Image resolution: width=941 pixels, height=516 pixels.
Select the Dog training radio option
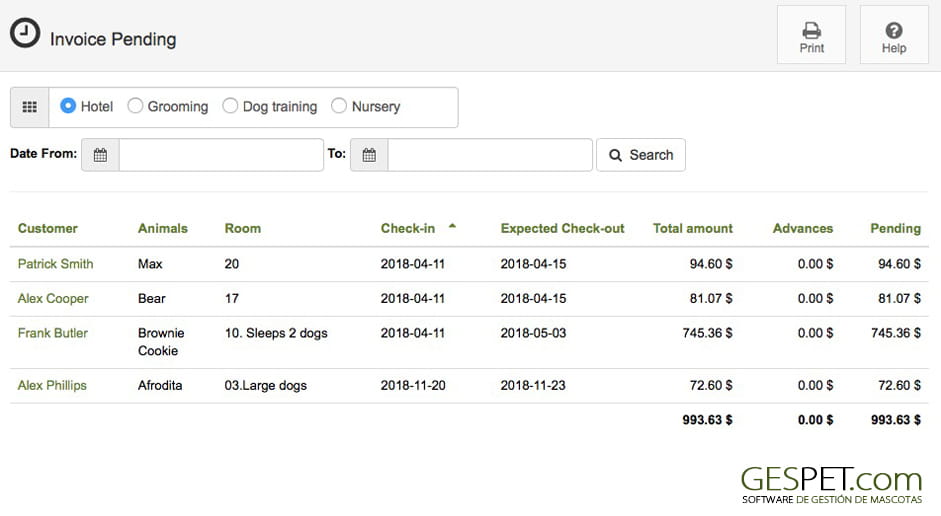(230, 106)
